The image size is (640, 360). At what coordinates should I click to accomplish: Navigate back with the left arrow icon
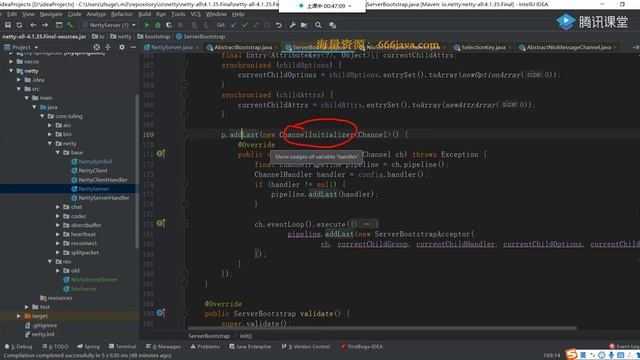[x=33, y=25]
